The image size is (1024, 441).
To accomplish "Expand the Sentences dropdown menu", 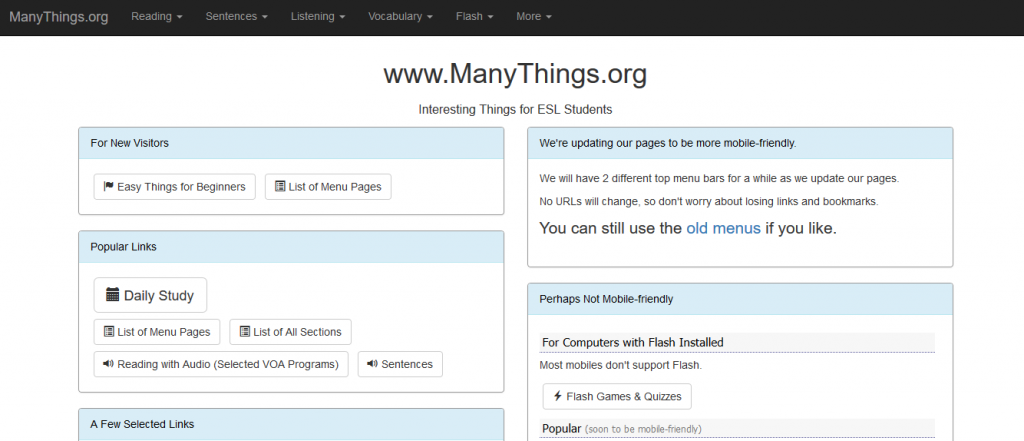I will pos(236,17).
